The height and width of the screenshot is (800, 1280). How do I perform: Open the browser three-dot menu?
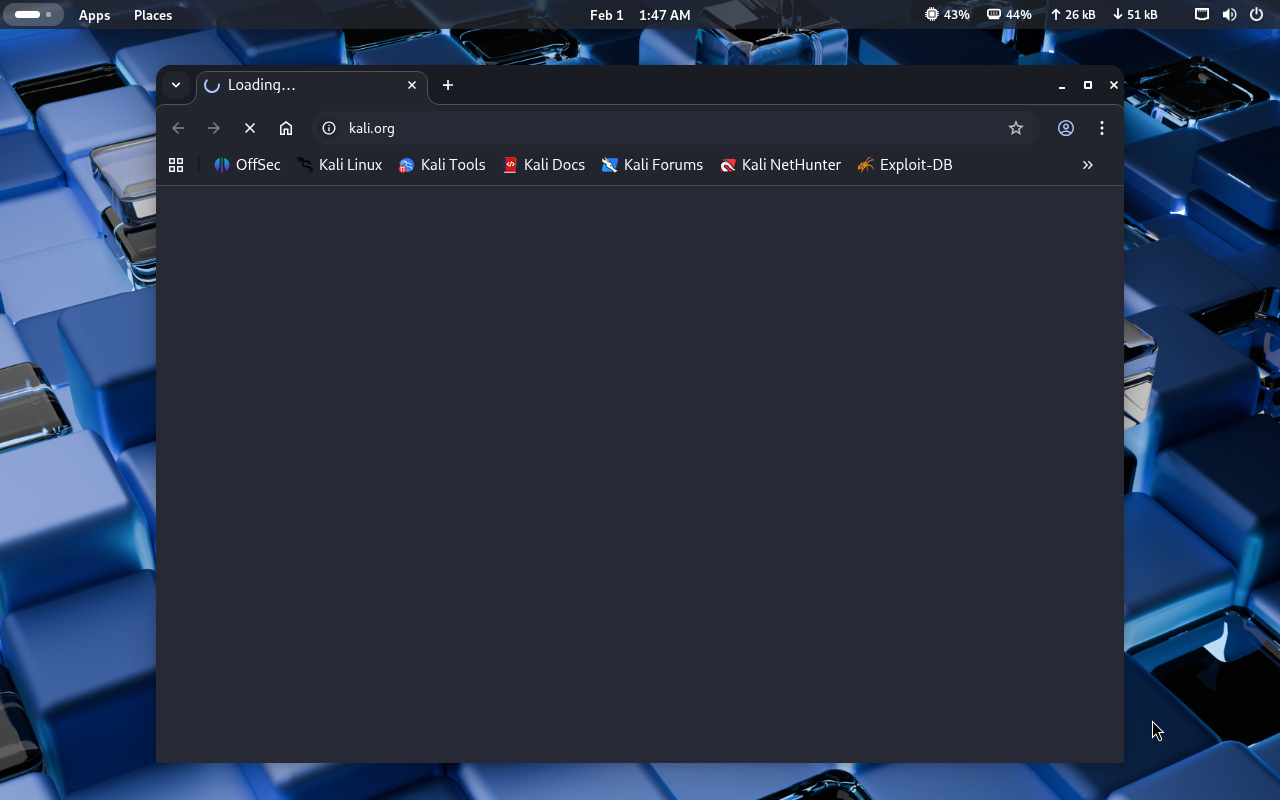pos(1102,128)
